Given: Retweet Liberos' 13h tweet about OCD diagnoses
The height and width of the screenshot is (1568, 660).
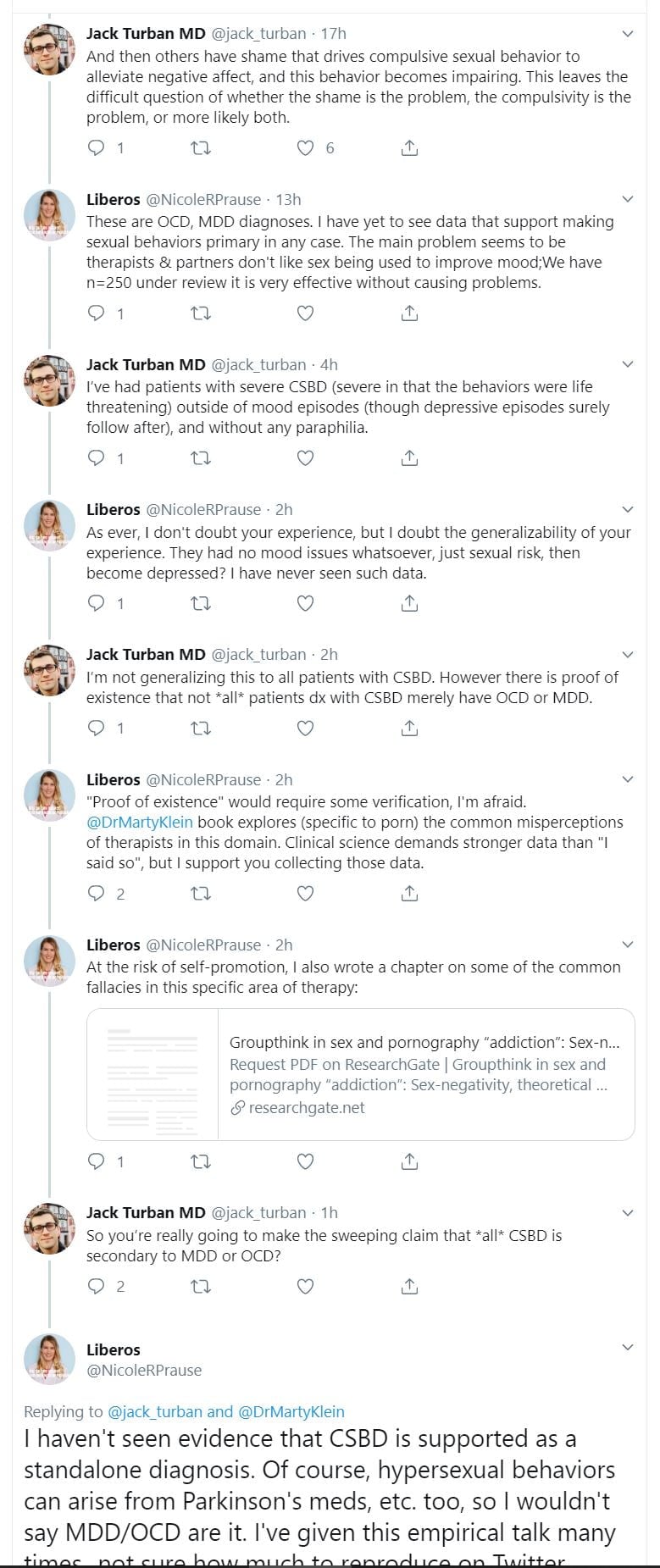Looking at the screenshot, I should pos(201,313).
